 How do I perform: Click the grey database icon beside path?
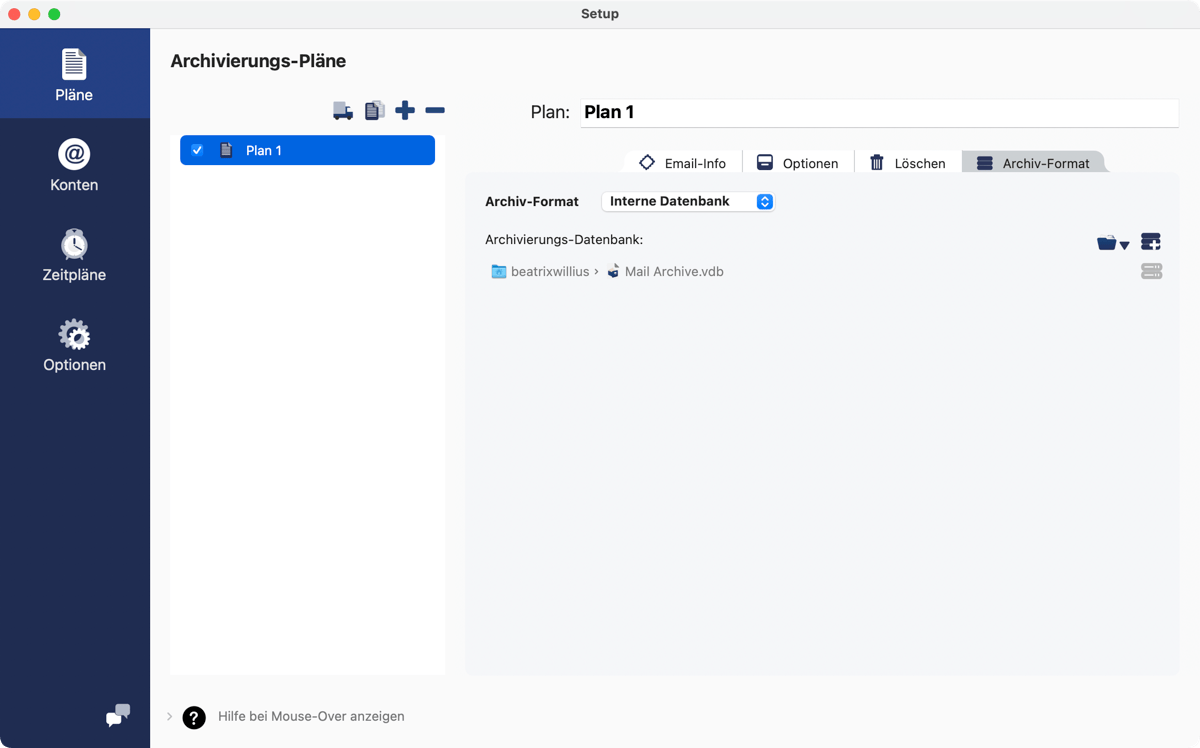(x=1151, y=271)
